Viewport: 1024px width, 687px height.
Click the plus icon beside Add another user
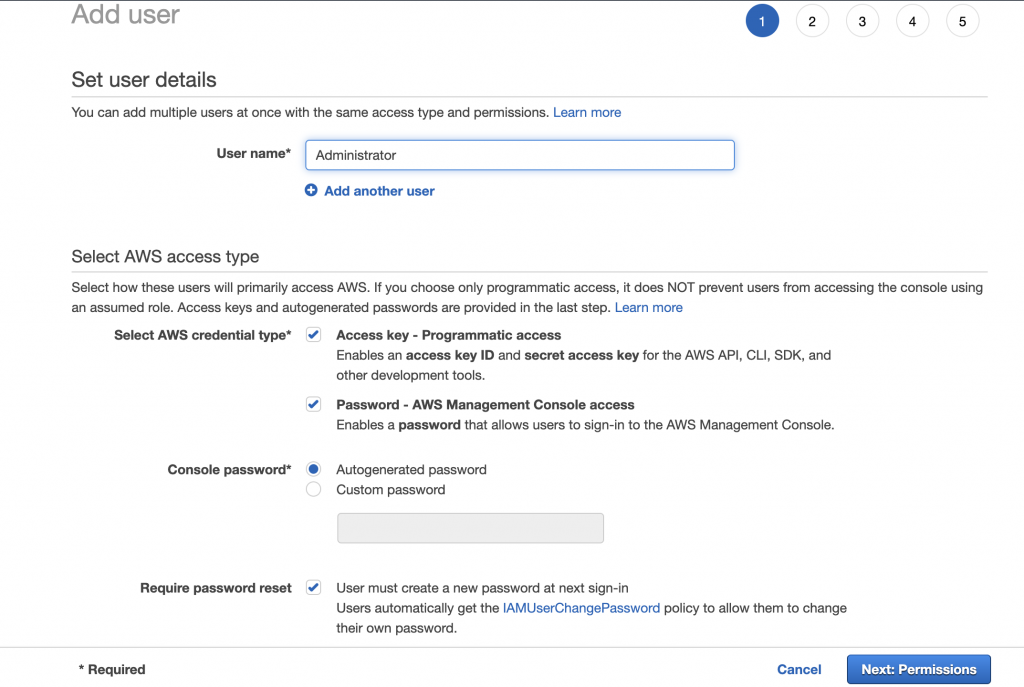(x=311, y=190)
